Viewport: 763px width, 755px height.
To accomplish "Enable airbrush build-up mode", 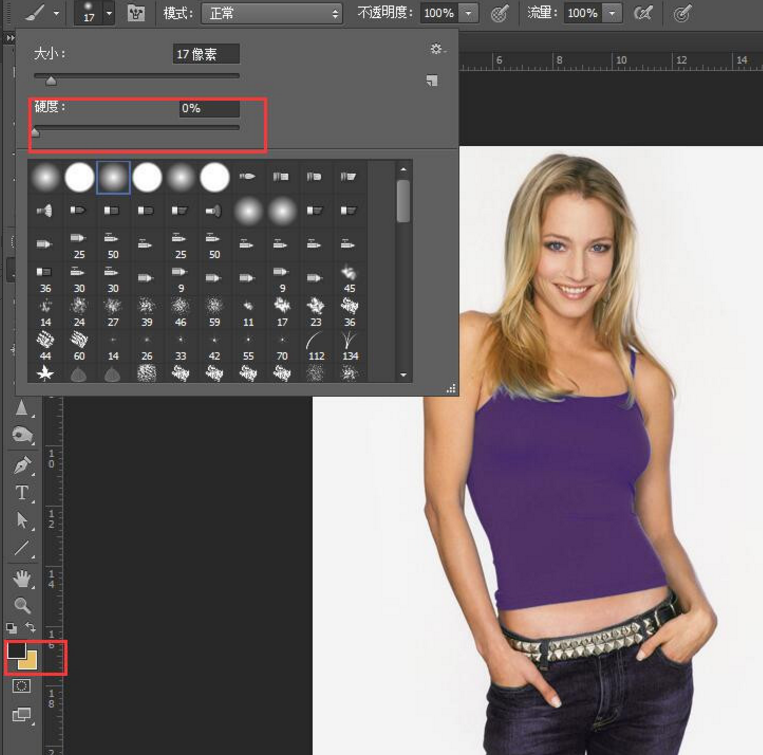I will tap(644, 13).
